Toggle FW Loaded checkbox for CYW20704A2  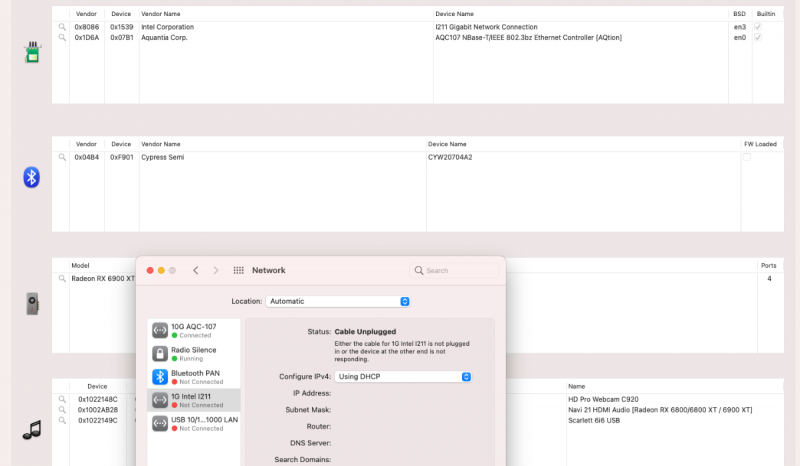click(746, 157)
